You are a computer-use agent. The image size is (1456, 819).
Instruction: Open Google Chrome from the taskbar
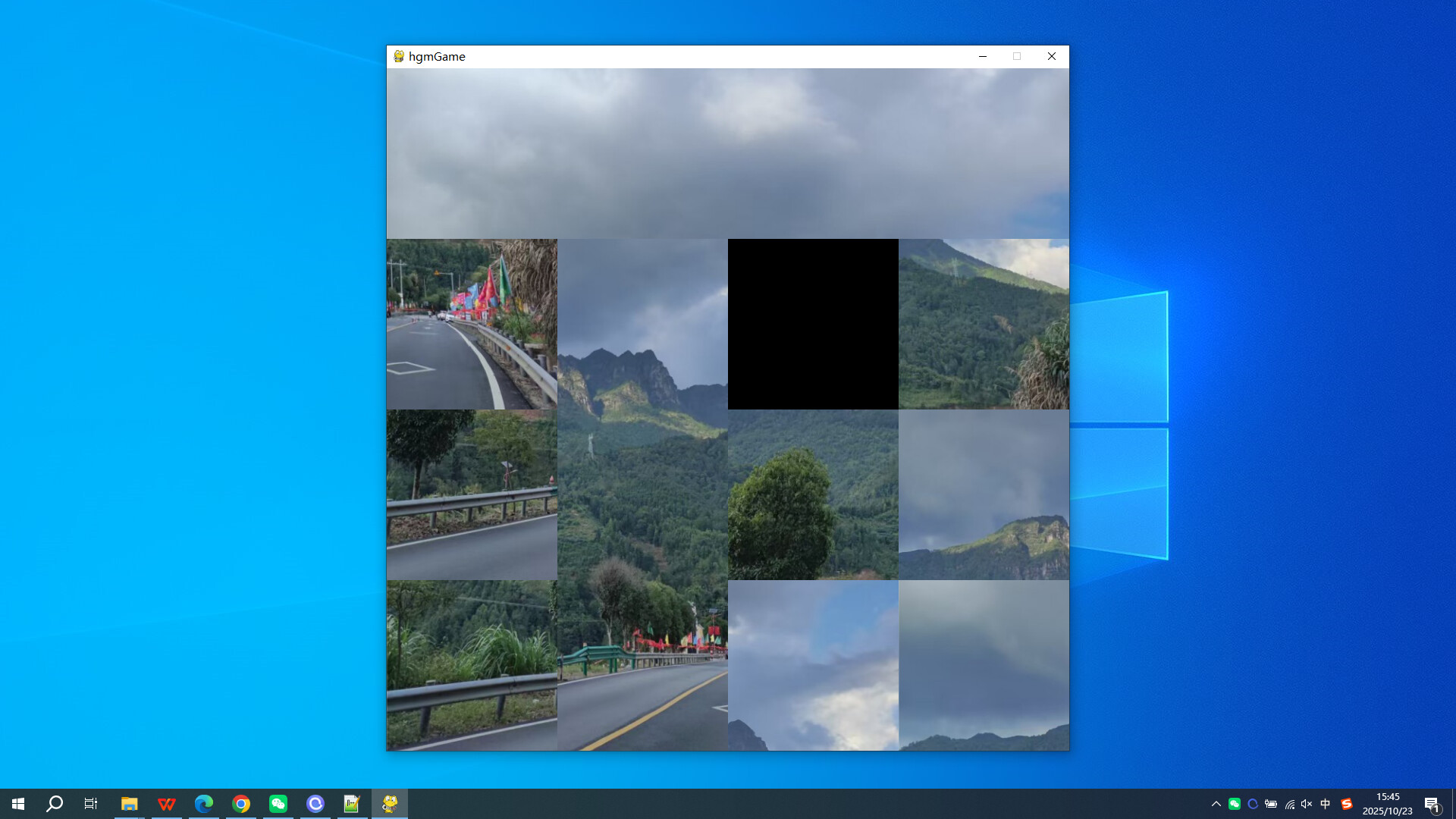tap(241, 803)
